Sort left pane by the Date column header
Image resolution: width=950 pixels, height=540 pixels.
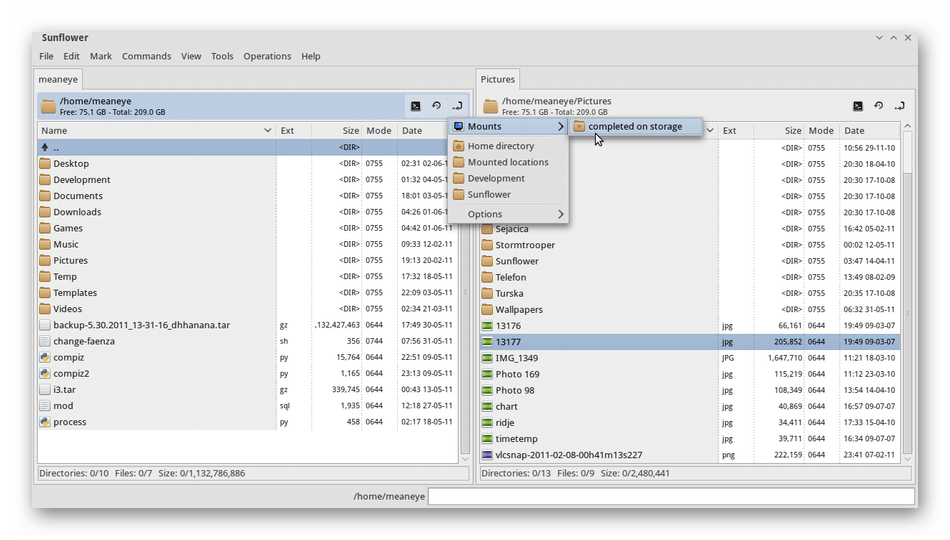tap(412, 131)
